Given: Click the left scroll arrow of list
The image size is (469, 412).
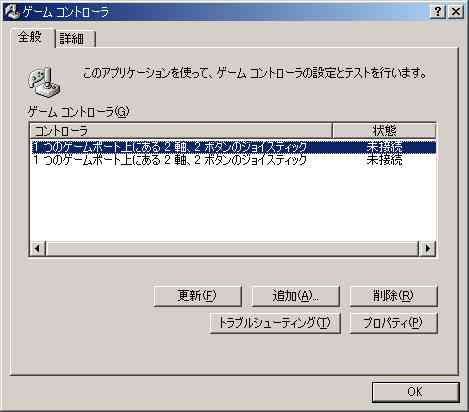Looking at the screenshot, I should point(38,248).
